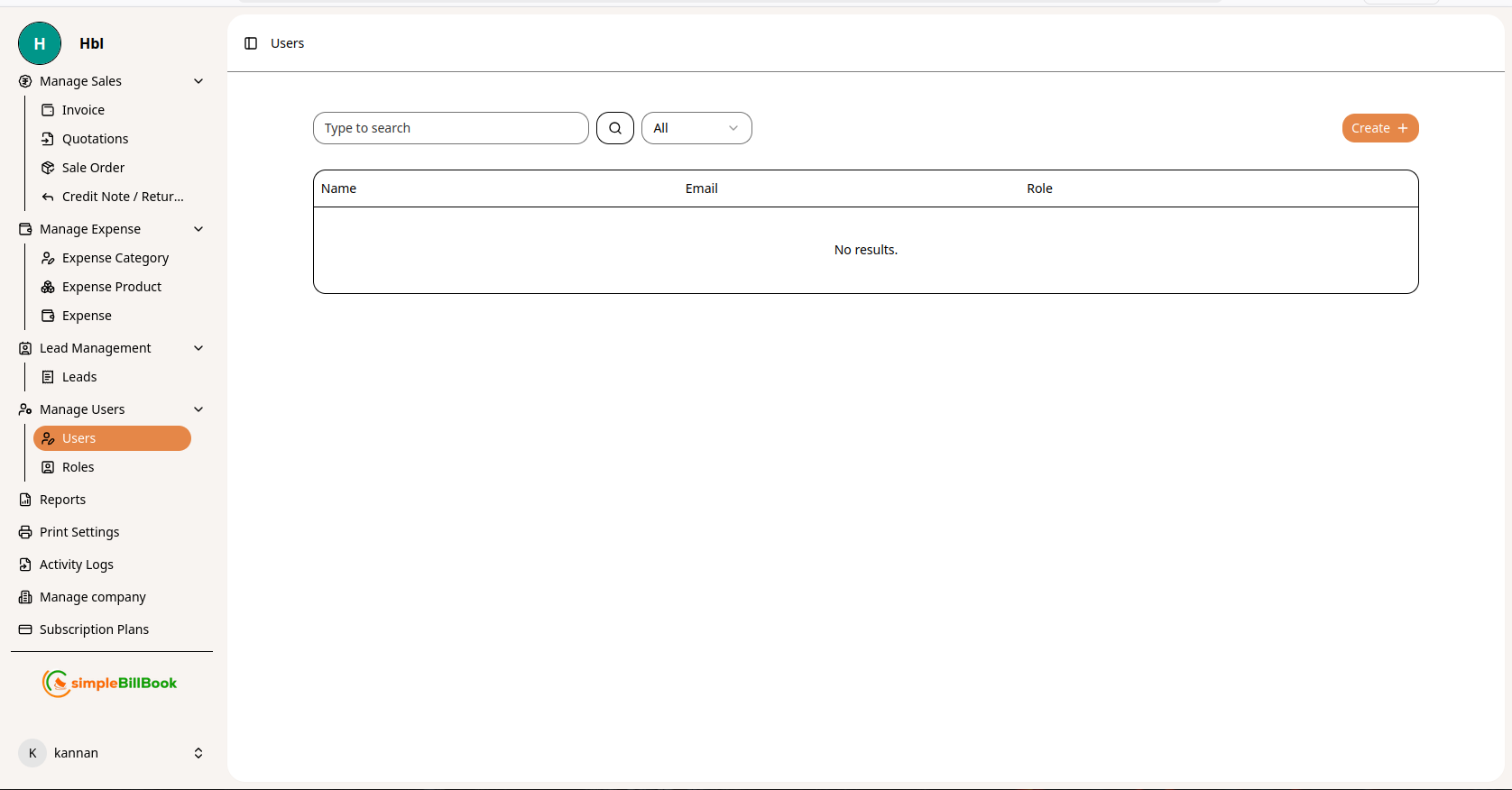Select Roles under Manage Users
1512x790 pixels.
(78, 467)
